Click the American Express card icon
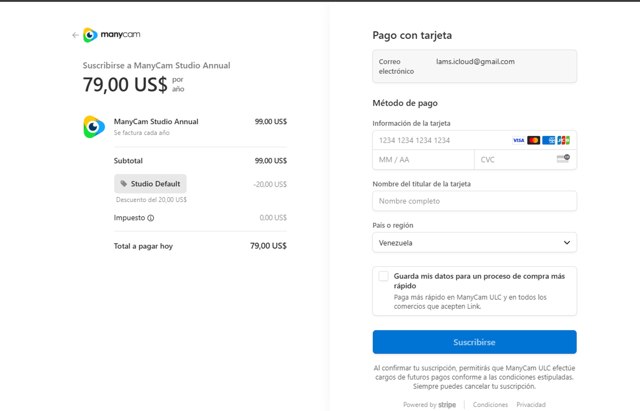The height and width of the screenshot is (411, 640). [549, 140]
